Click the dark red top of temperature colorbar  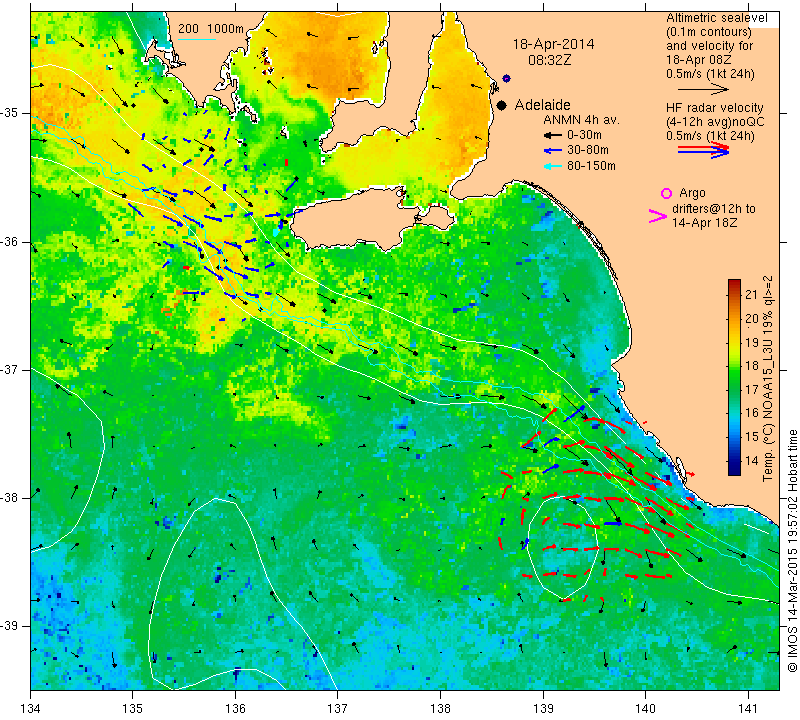pos(734,284)
